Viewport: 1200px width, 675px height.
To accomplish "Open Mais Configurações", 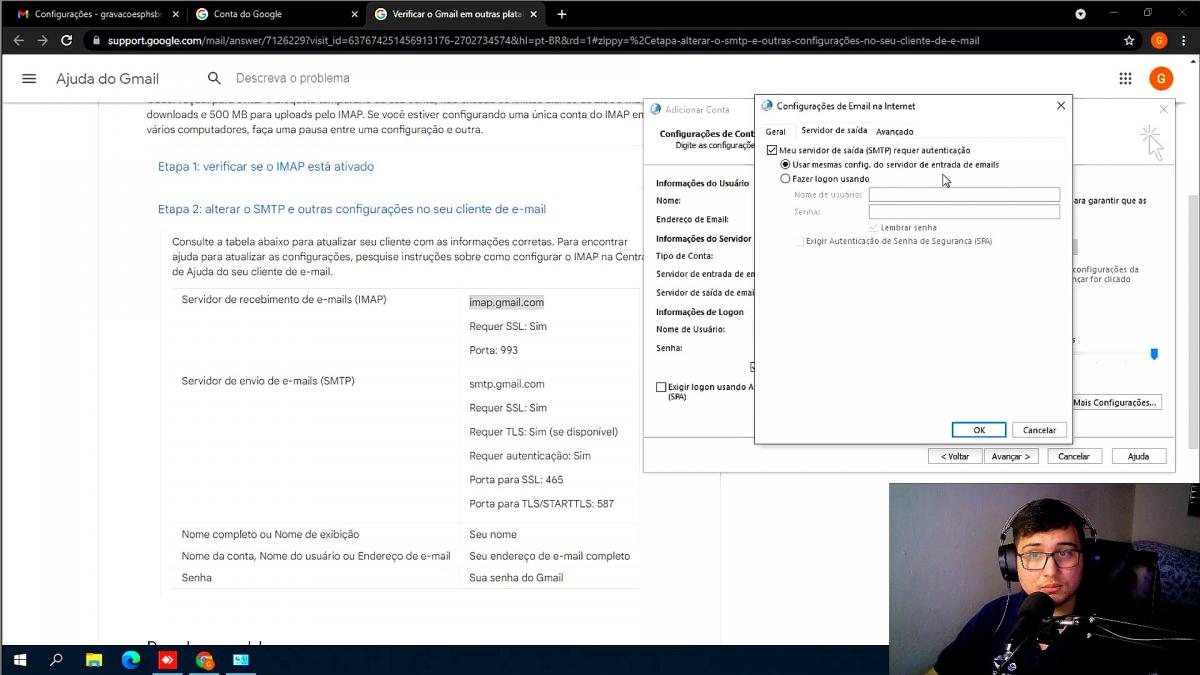I will [x=1114, y=402].
